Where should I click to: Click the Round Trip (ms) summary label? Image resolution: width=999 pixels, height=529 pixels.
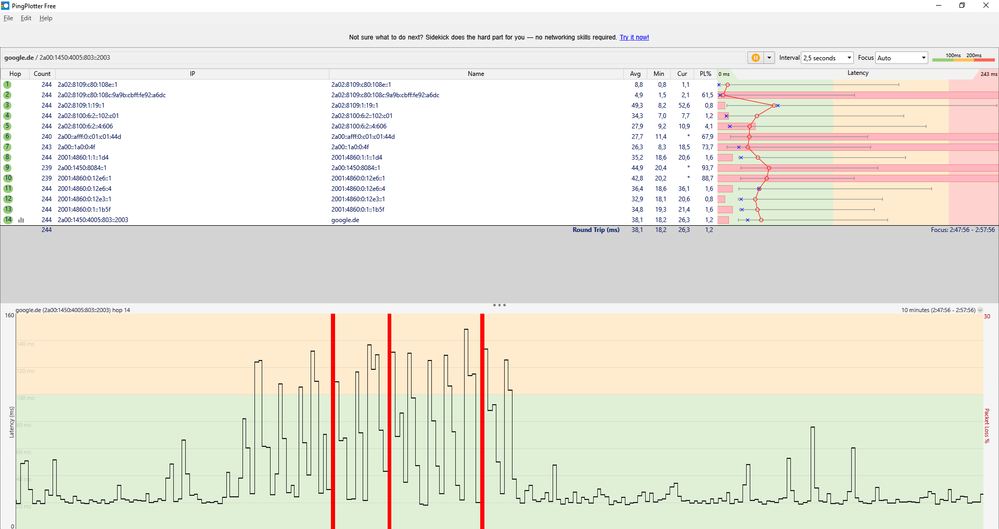pos(596,229)
